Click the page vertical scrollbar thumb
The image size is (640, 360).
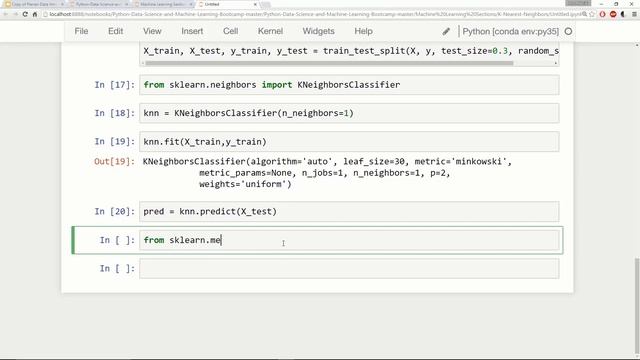[637, 307]
